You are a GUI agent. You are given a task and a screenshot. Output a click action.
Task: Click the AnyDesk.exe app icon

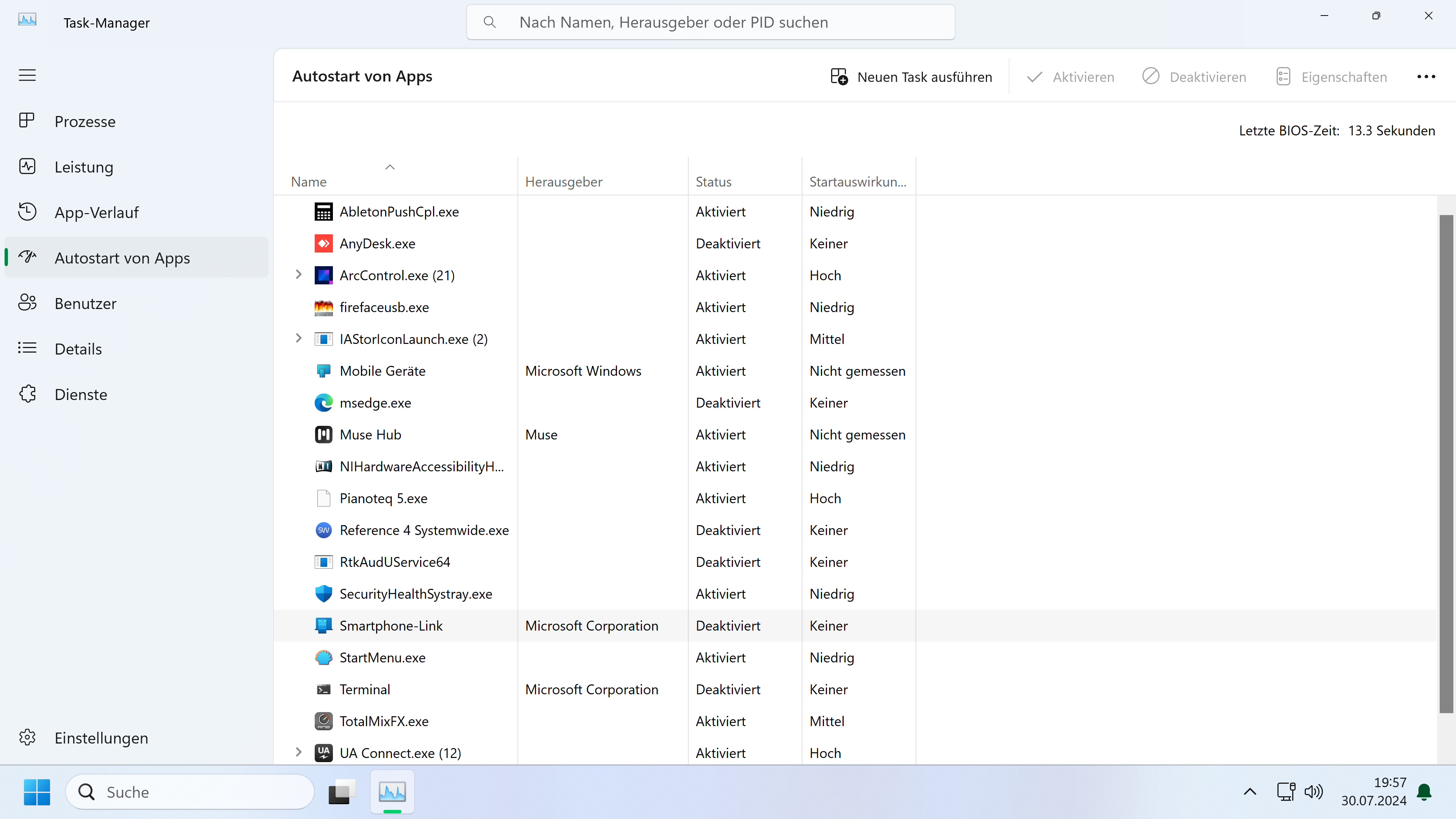[x=323, y=243]
